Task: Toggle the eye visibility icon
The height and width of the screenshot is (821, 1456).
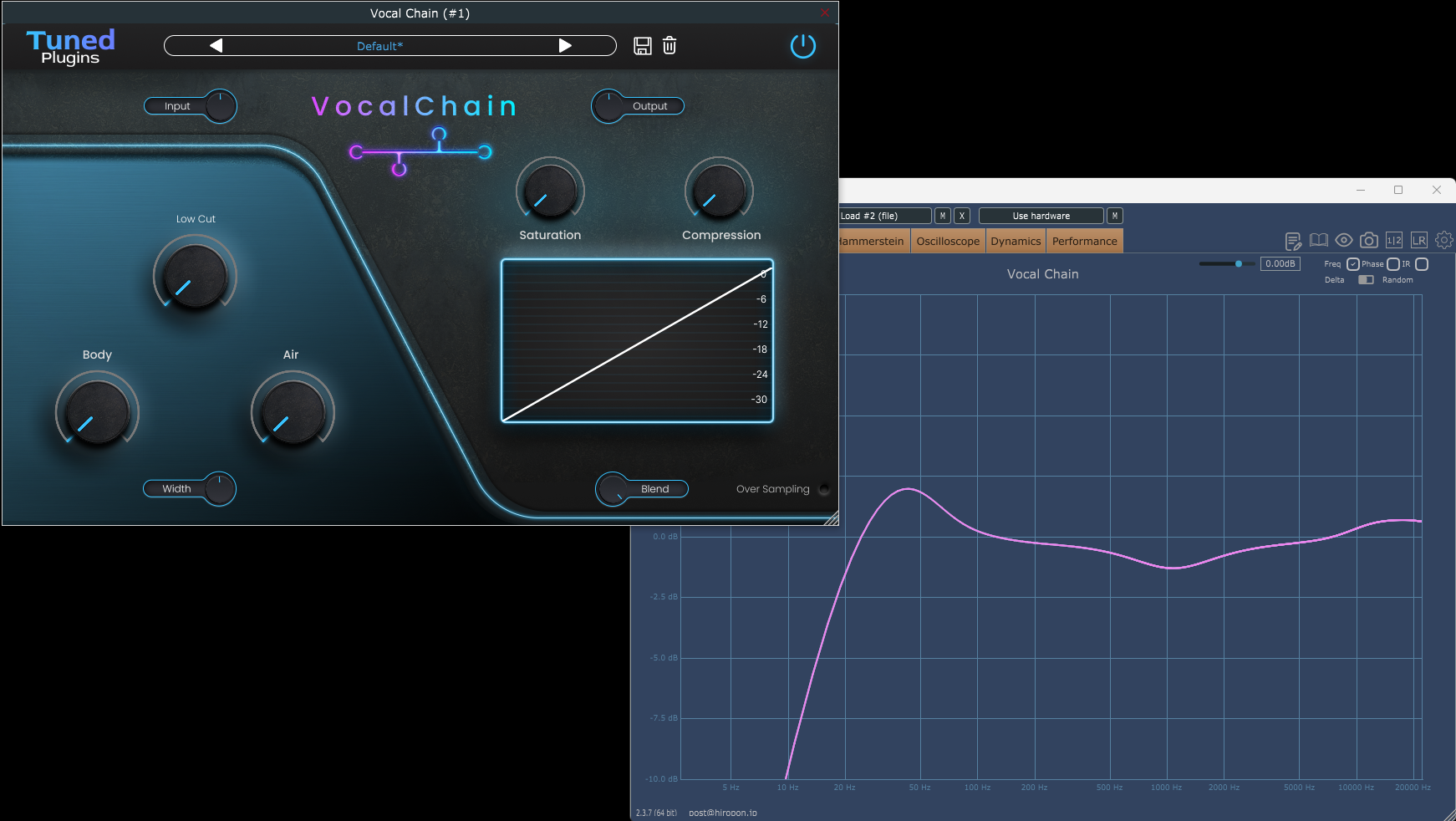Action: [1344, 240]
